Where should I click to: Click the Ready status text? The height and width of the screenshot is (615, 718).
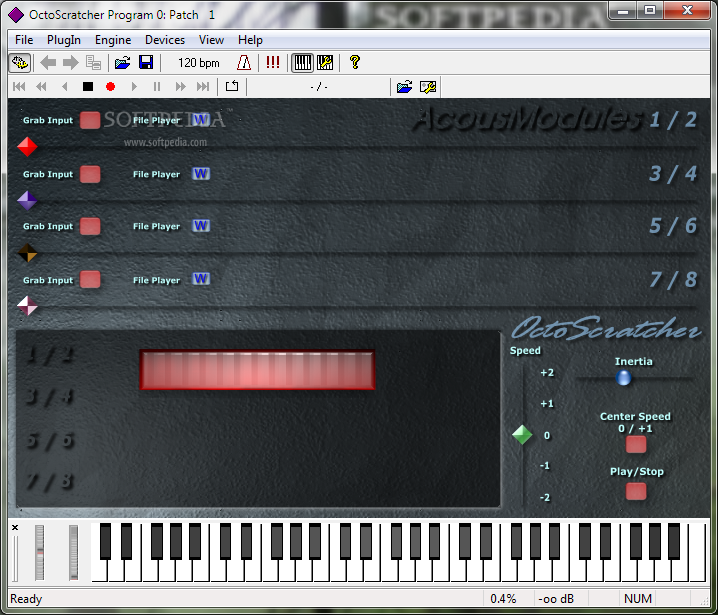(26, 599)
